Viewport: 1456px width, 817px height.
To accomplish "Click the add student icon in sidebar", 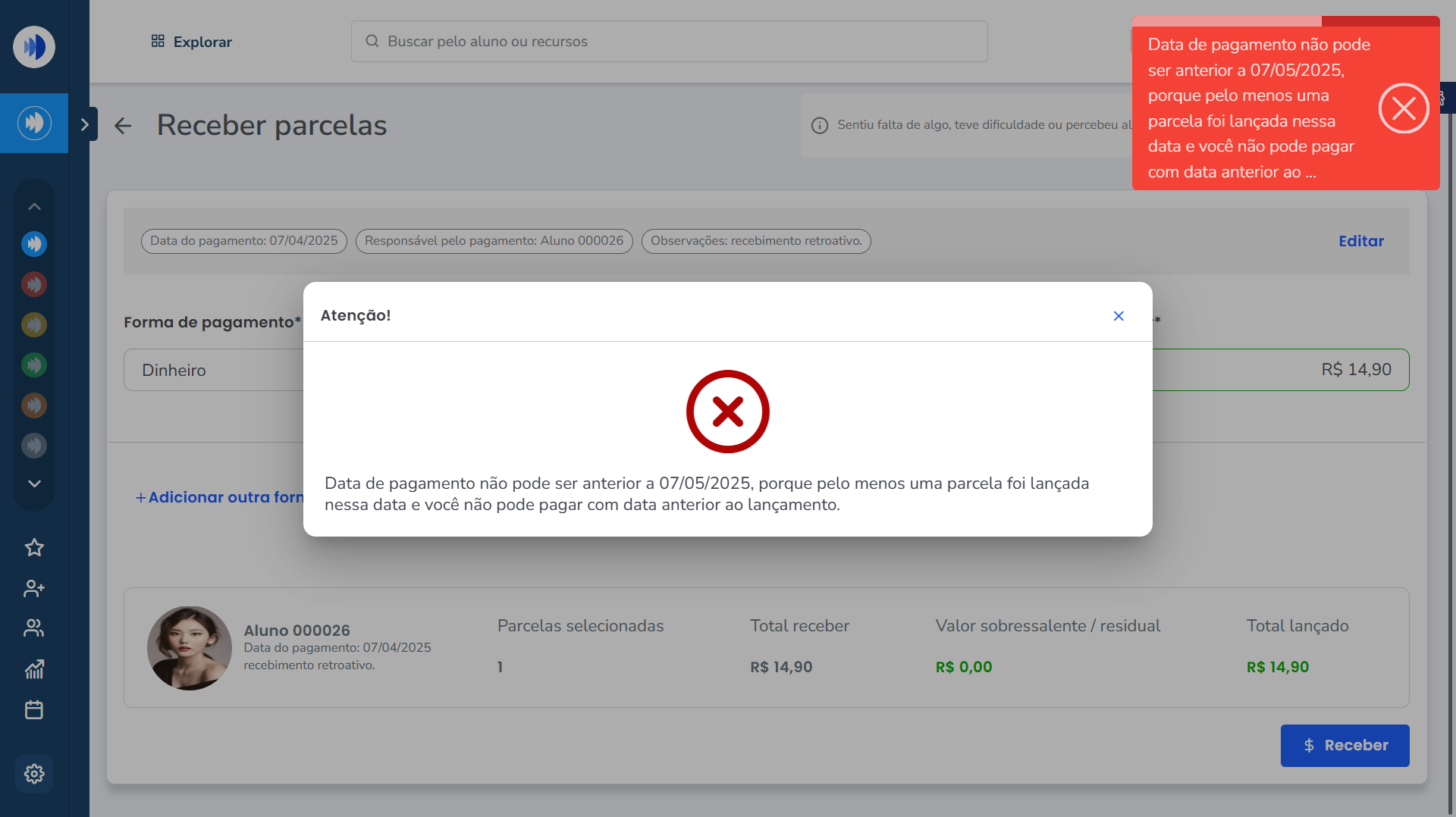I will pyautogui.click(x=34, y=588).
